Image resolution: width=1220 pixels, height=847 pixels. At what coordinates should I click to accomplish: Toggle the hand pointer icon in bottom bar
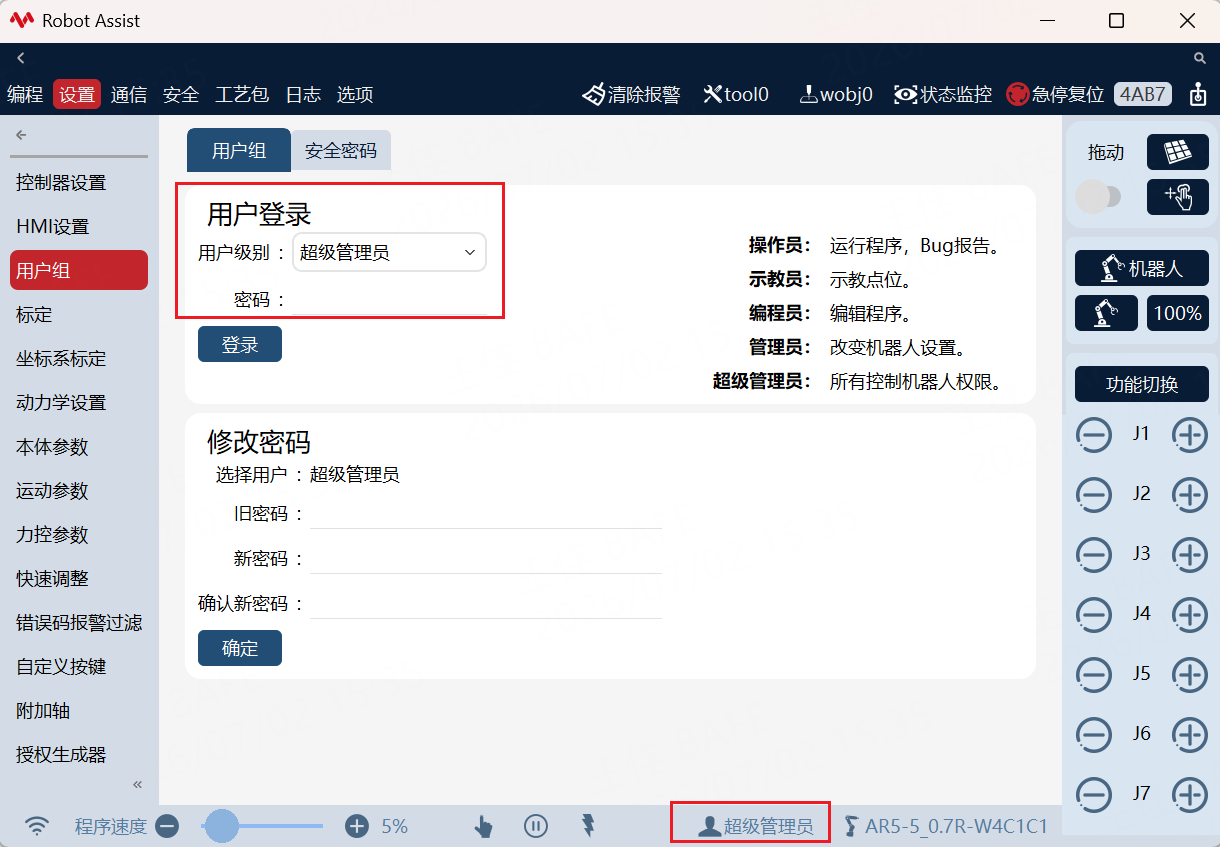point(484,826)
